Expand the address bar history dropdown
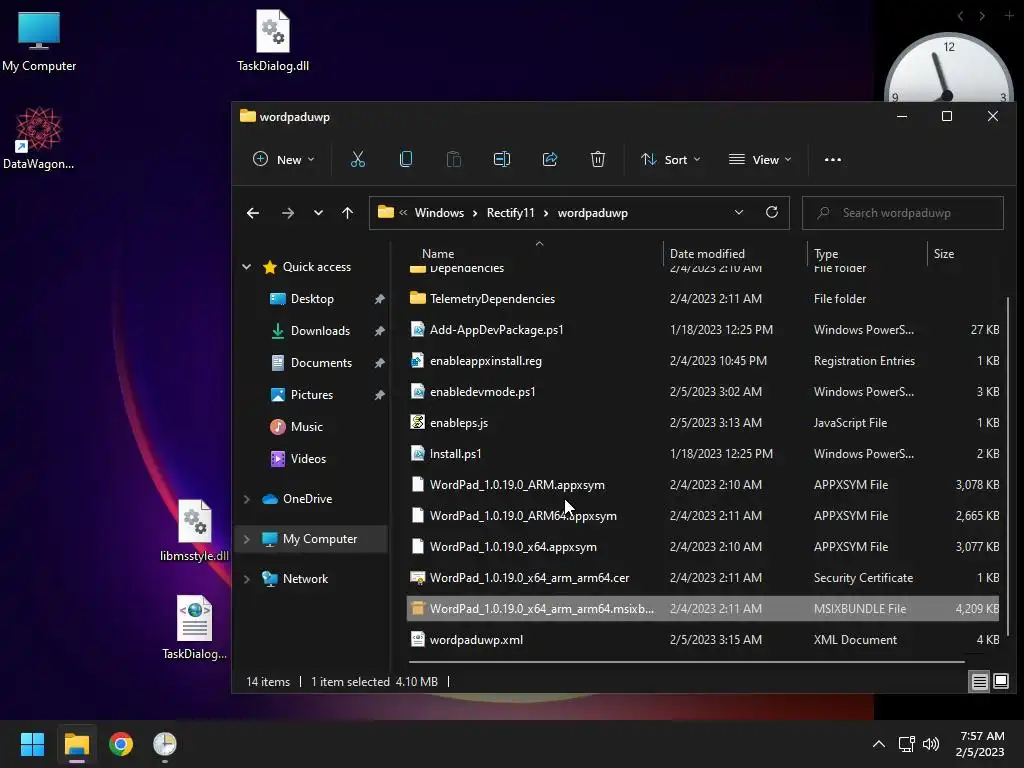 coord(739,212)
